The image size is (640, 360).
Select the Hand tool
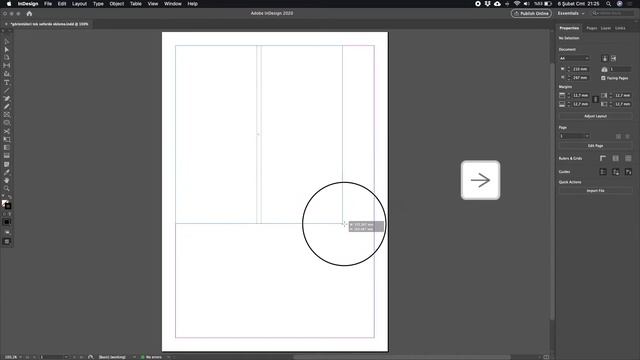7,180
